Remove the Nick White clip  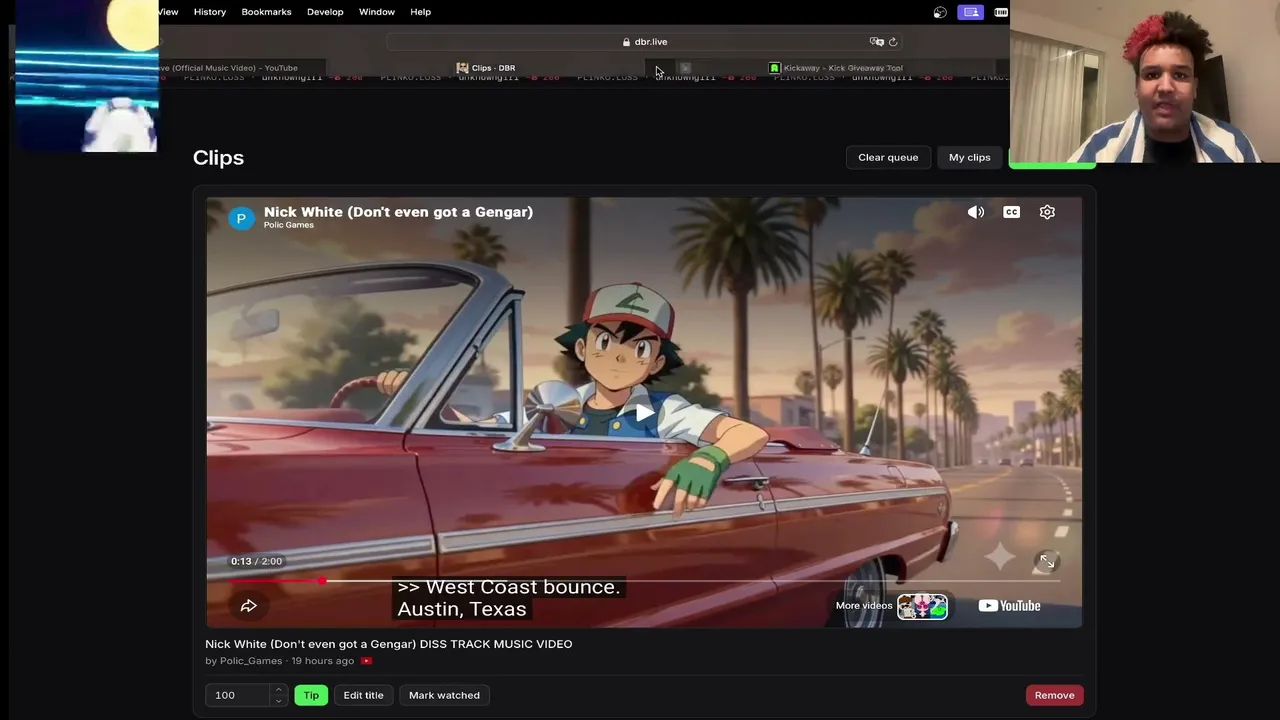[x=1054, y=695]
